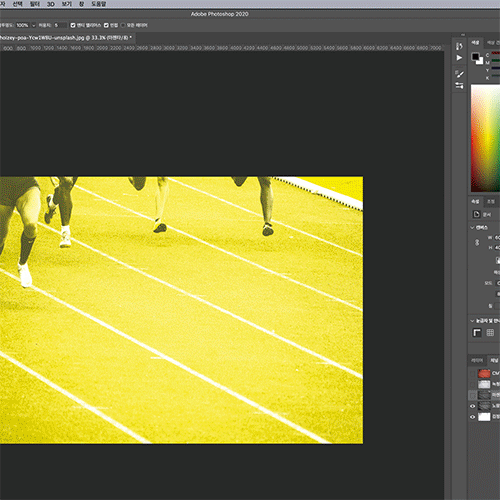
Task: Open the 필터 (Filter) menu
Action: point(35,4)
